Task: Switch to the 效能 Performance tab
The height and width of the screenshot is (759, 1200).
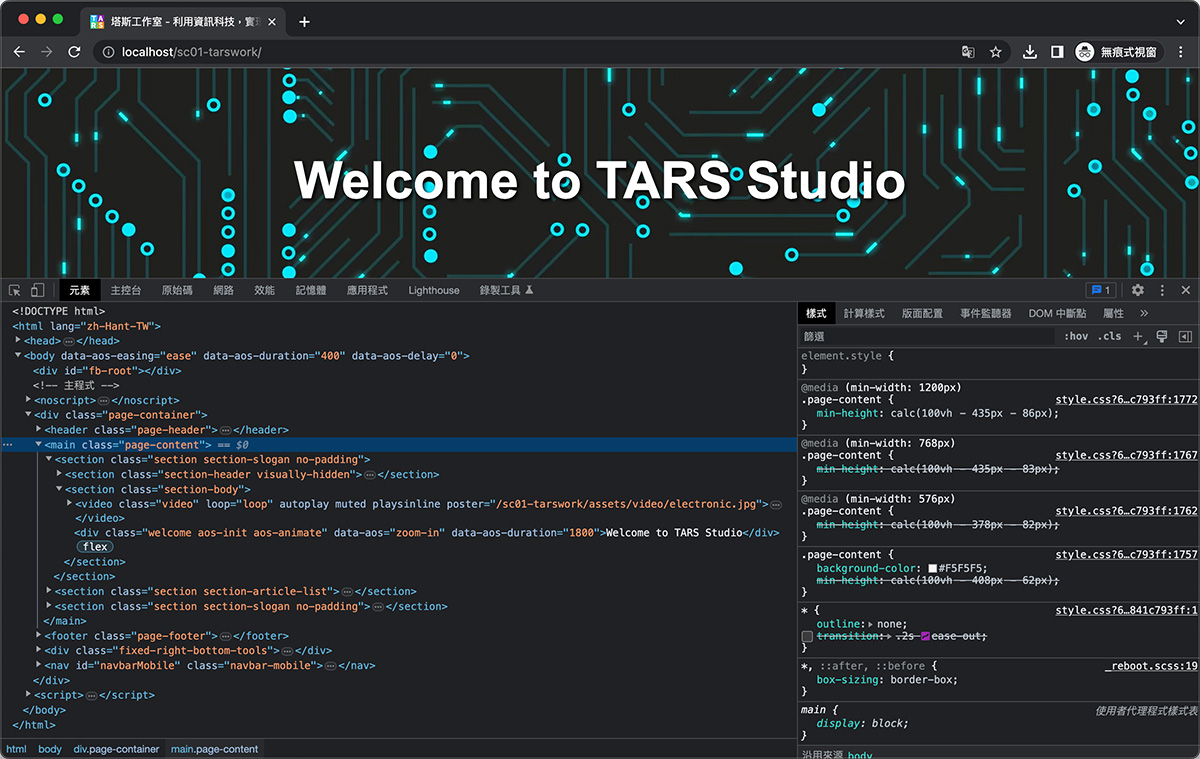Action: (x=264, y=290)
